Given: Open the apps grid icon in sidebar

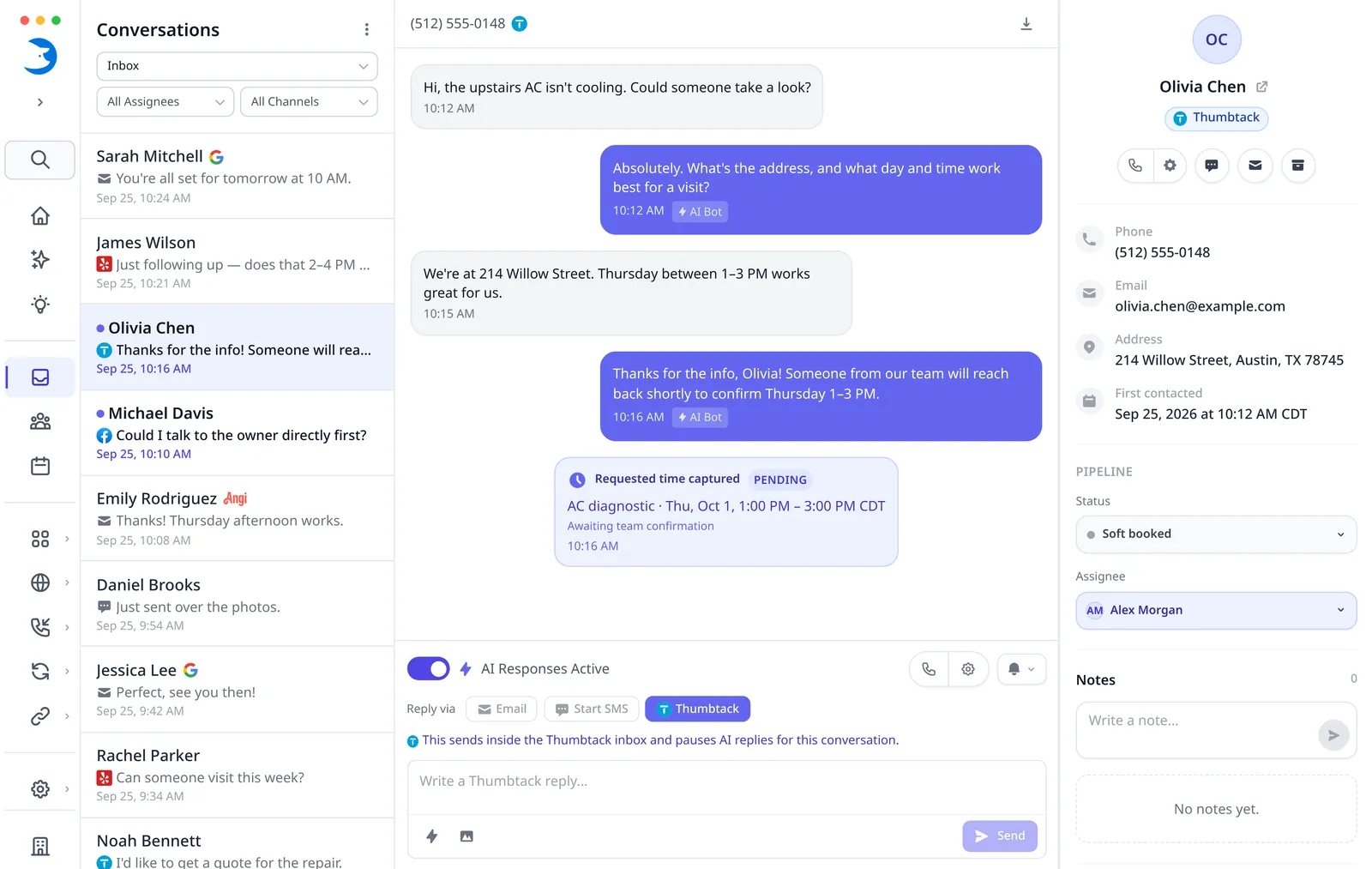Looking at the screenshot, I should (x=40, y=539).
